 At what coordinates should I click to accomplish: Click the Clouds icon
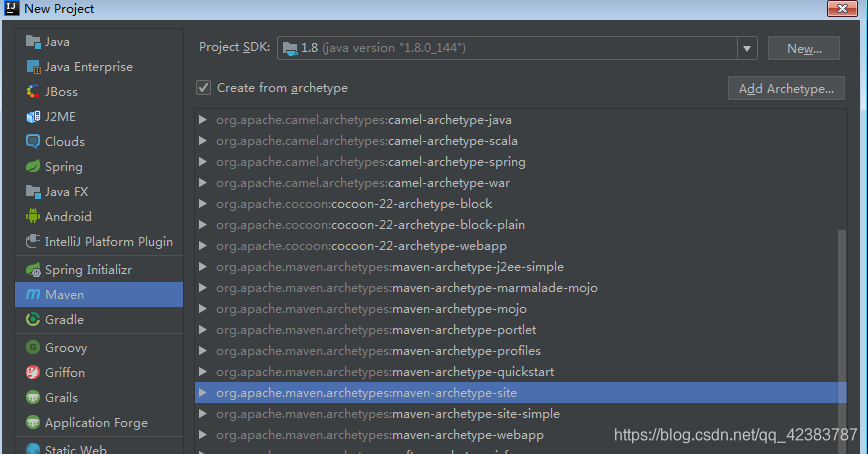click(33, 141)
